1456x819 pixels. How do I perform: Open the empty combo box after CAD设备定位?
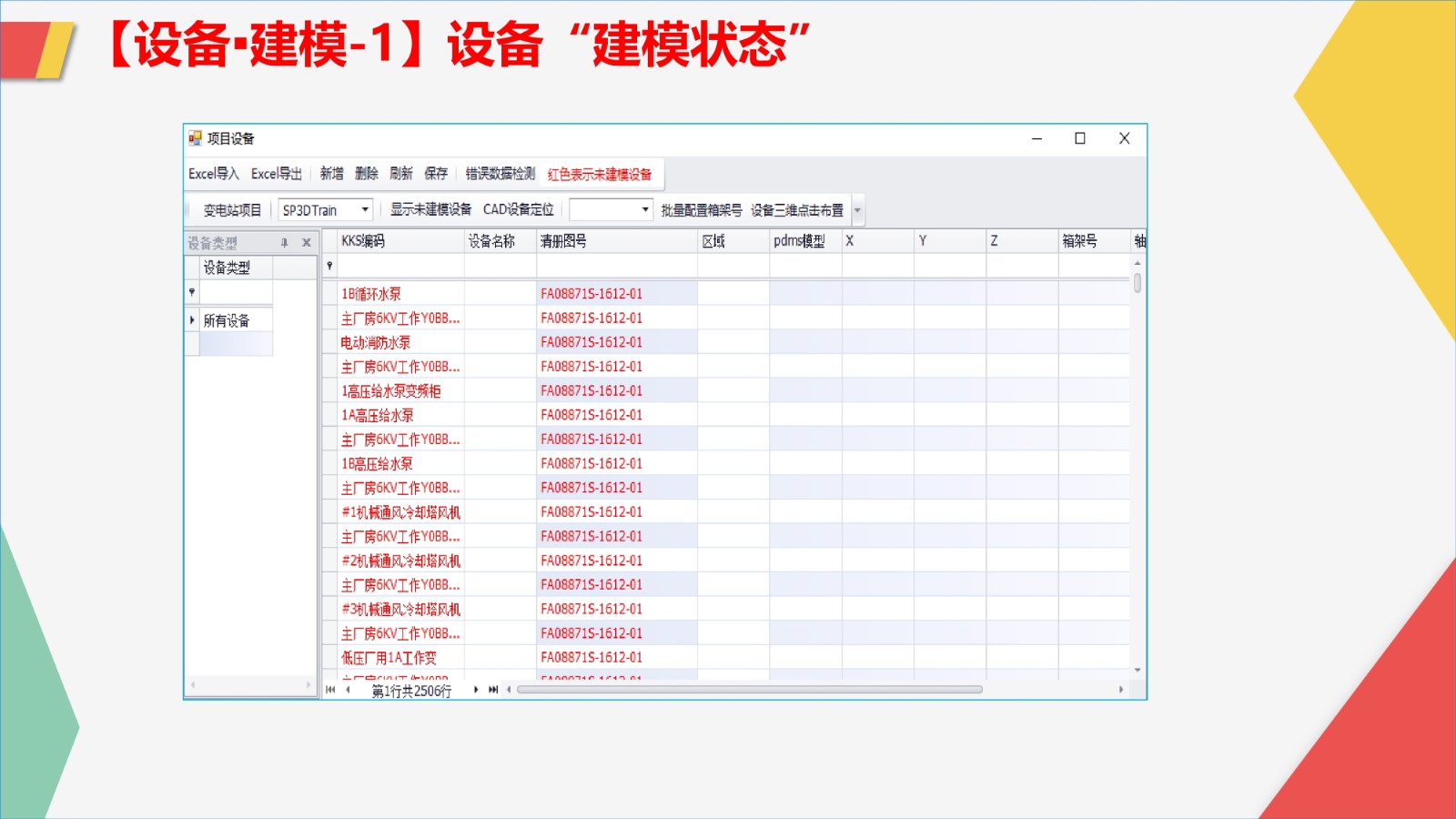click(644, 209)
